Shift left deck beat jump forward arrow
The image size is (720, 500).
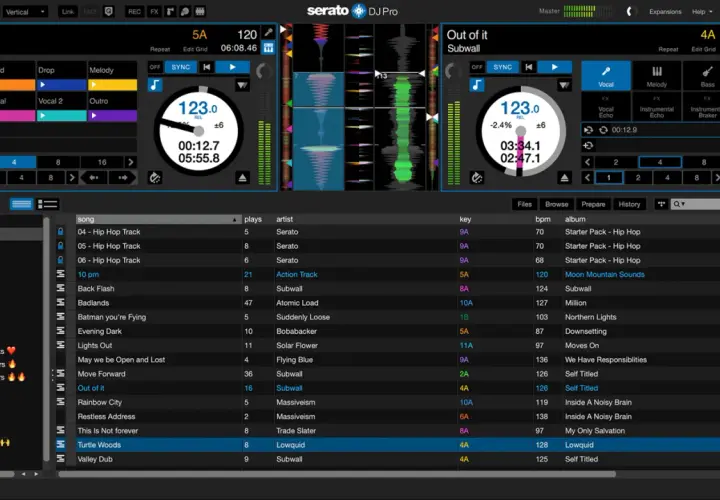click(123, 178)
